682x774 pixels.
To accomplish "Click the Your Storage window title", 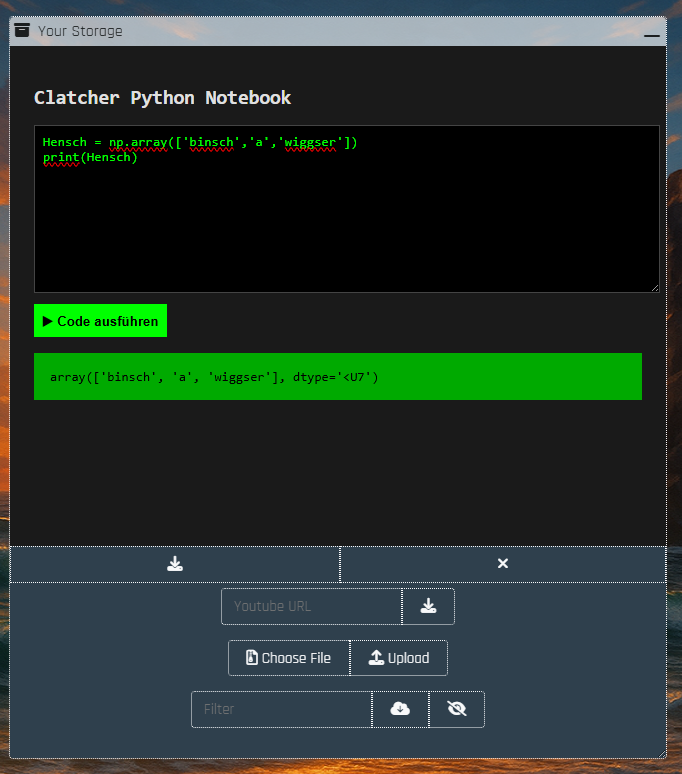I will (80, 31).
